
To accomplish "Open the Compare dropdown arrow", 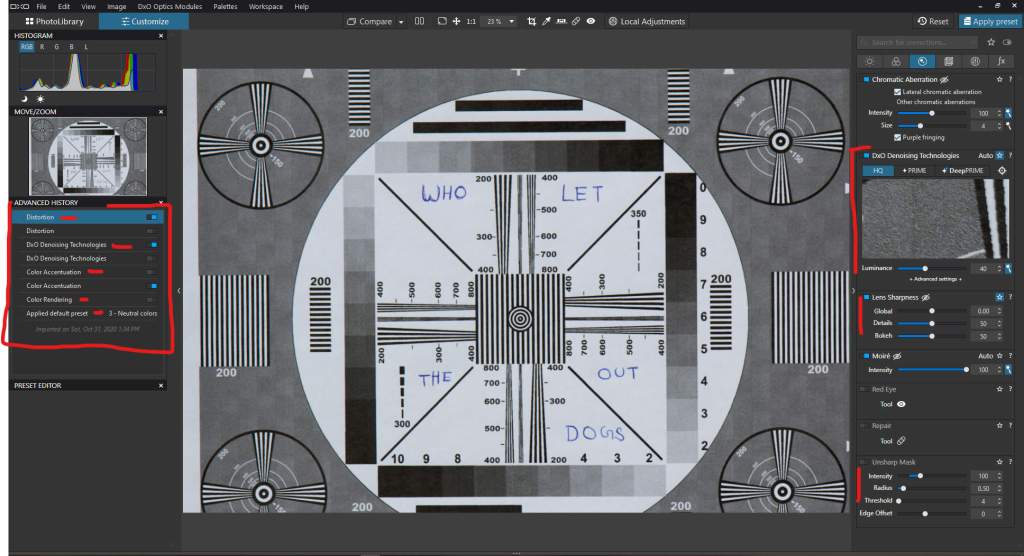I will pos(401,21).
